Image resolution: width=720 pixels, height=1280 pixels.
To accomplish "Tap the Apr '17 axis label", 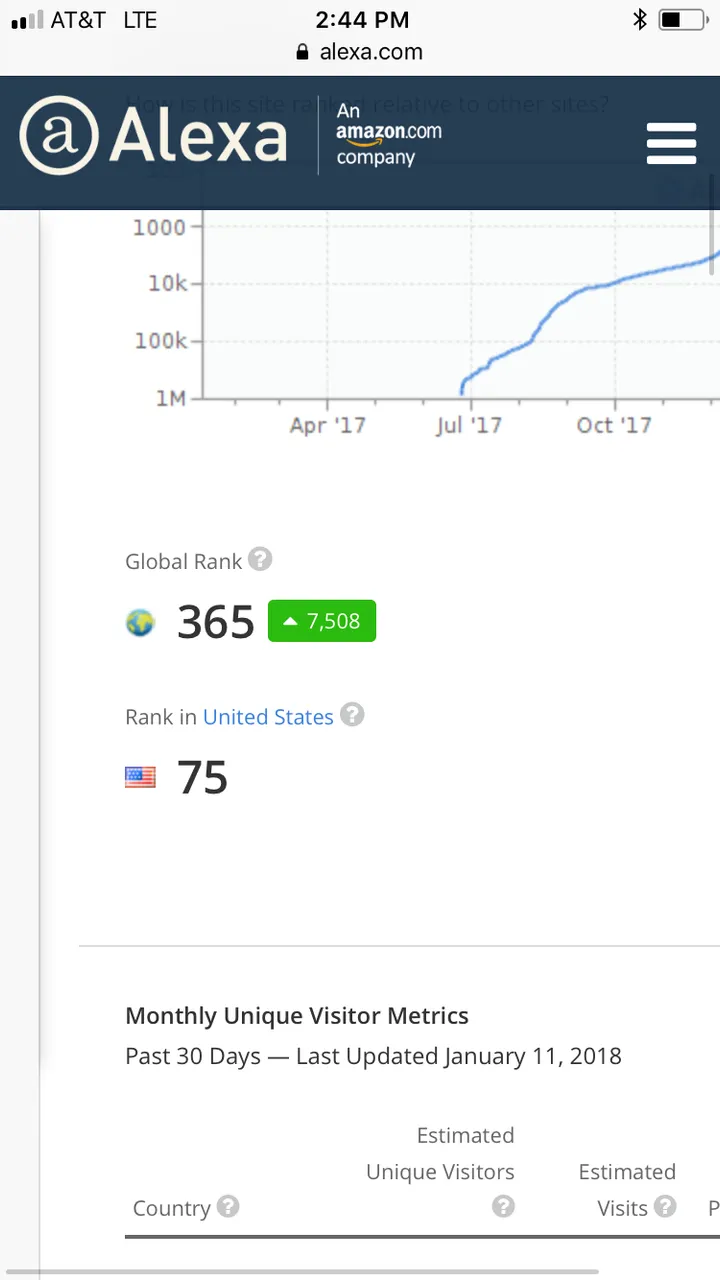I will click(x=327, y=425).
